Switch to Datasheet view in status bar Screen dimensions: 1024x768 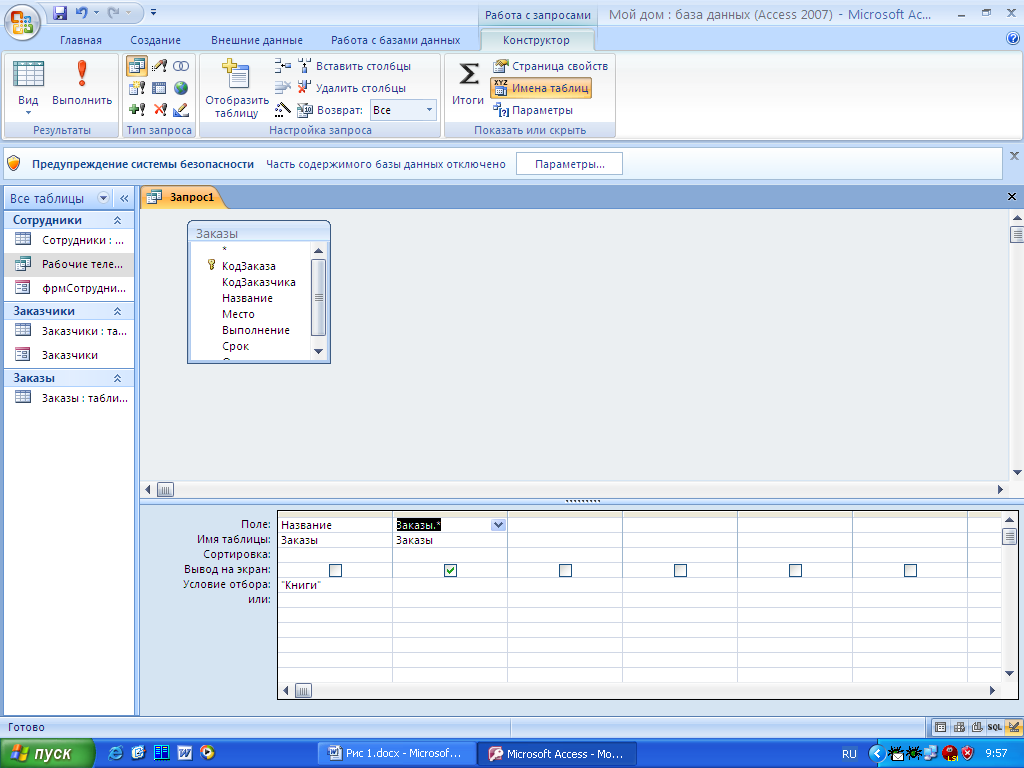pos(940,727)
